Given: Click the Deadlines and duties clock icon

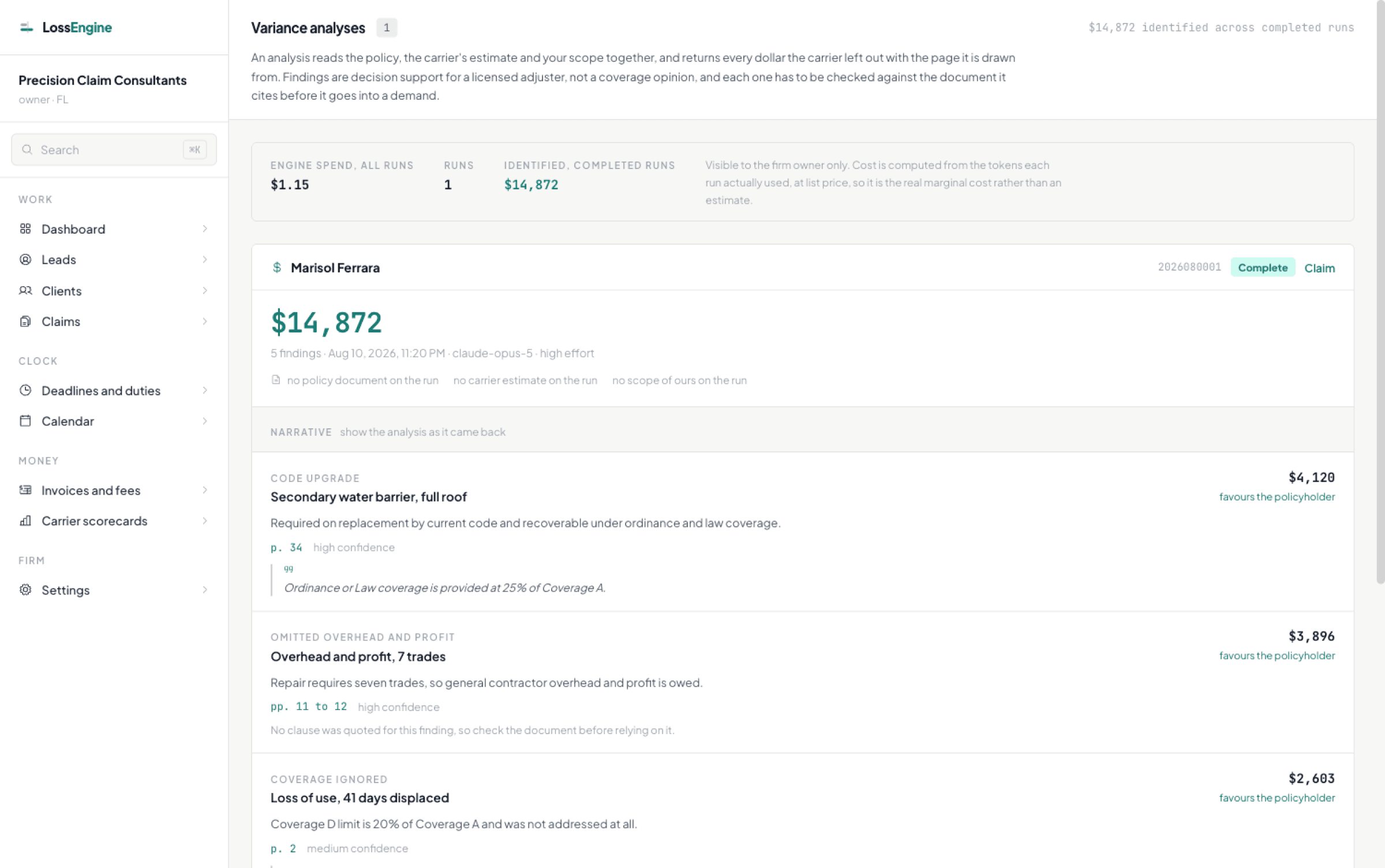Looking at the screenshot, I should [25, 391].
